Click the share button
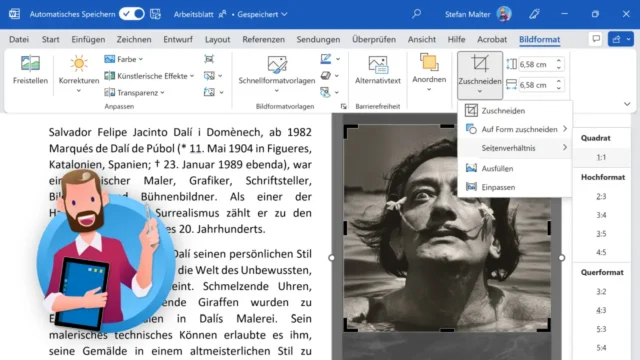Screen dimensions: 640x360 coord(620,39)
